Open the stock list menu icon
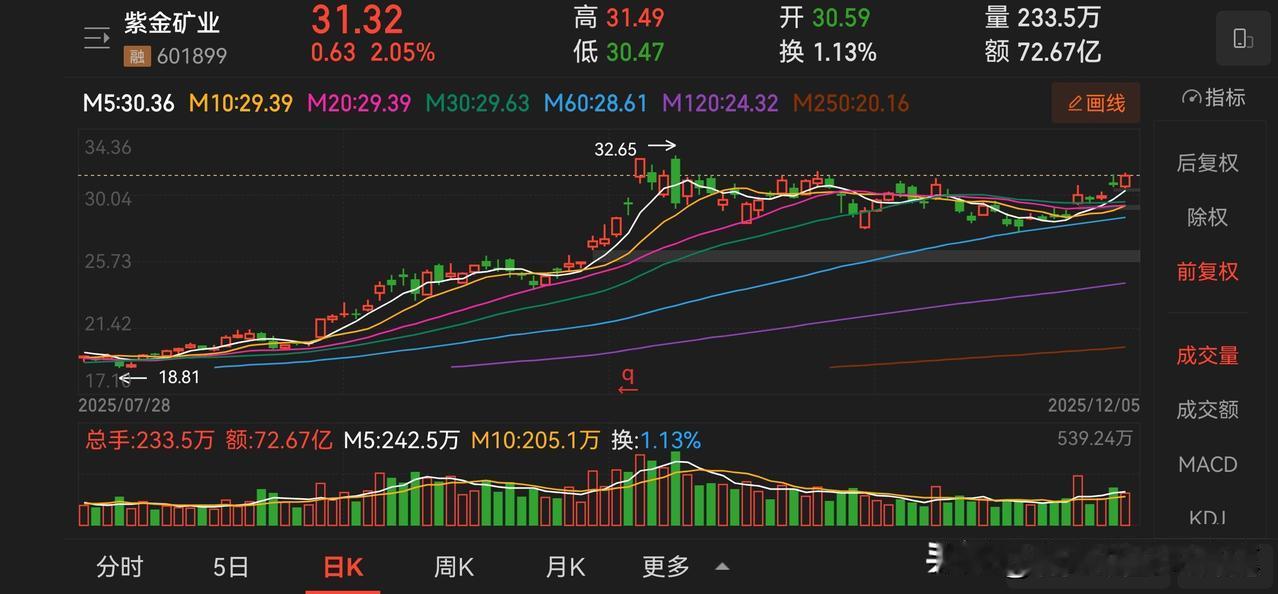The width and height of the screenshot is (1278, 594). click(97, 39)
